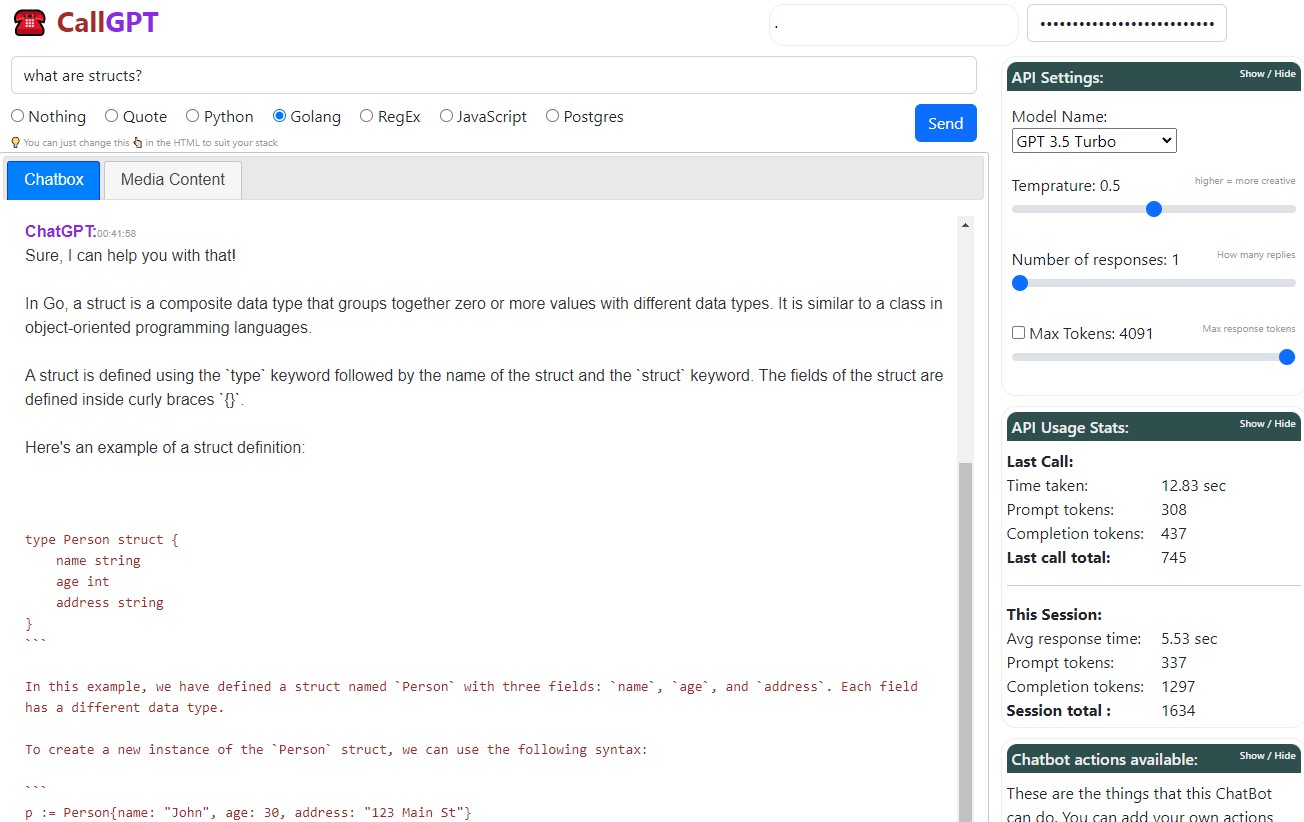This screenshot has width=1304, height=822.
Task: Click Completion tokens 437 under Last Call
Action: click(1174, 534)
